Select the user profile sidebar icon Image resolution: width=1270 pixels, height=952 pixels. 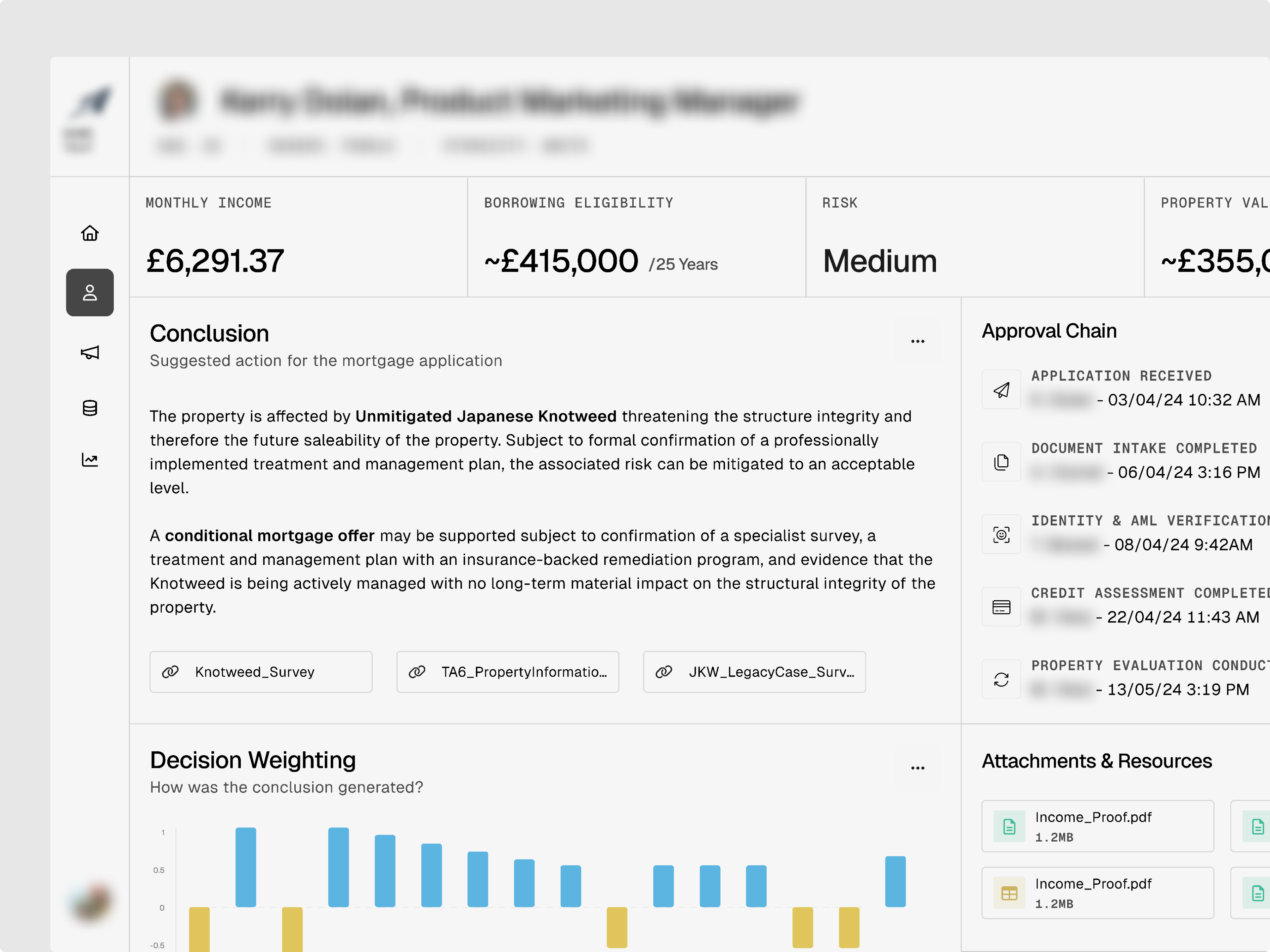(x=90, y=293)
